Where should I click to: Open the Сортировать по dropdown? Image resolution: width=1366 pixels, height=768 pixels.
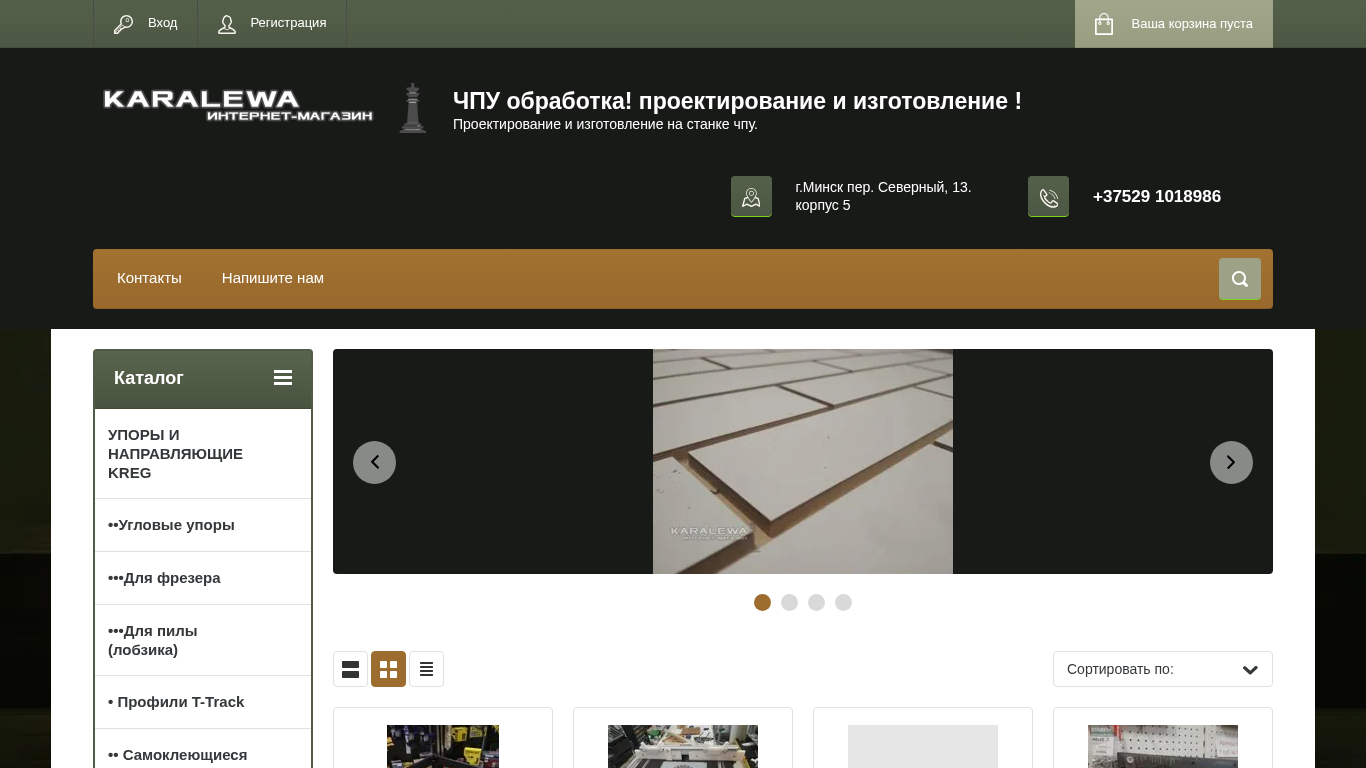coord(1162,669)
